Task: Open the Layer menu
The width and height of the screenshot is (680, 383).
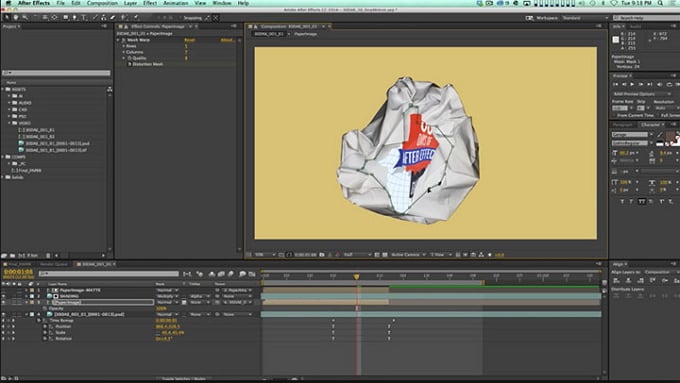Action: pos(130,3)
